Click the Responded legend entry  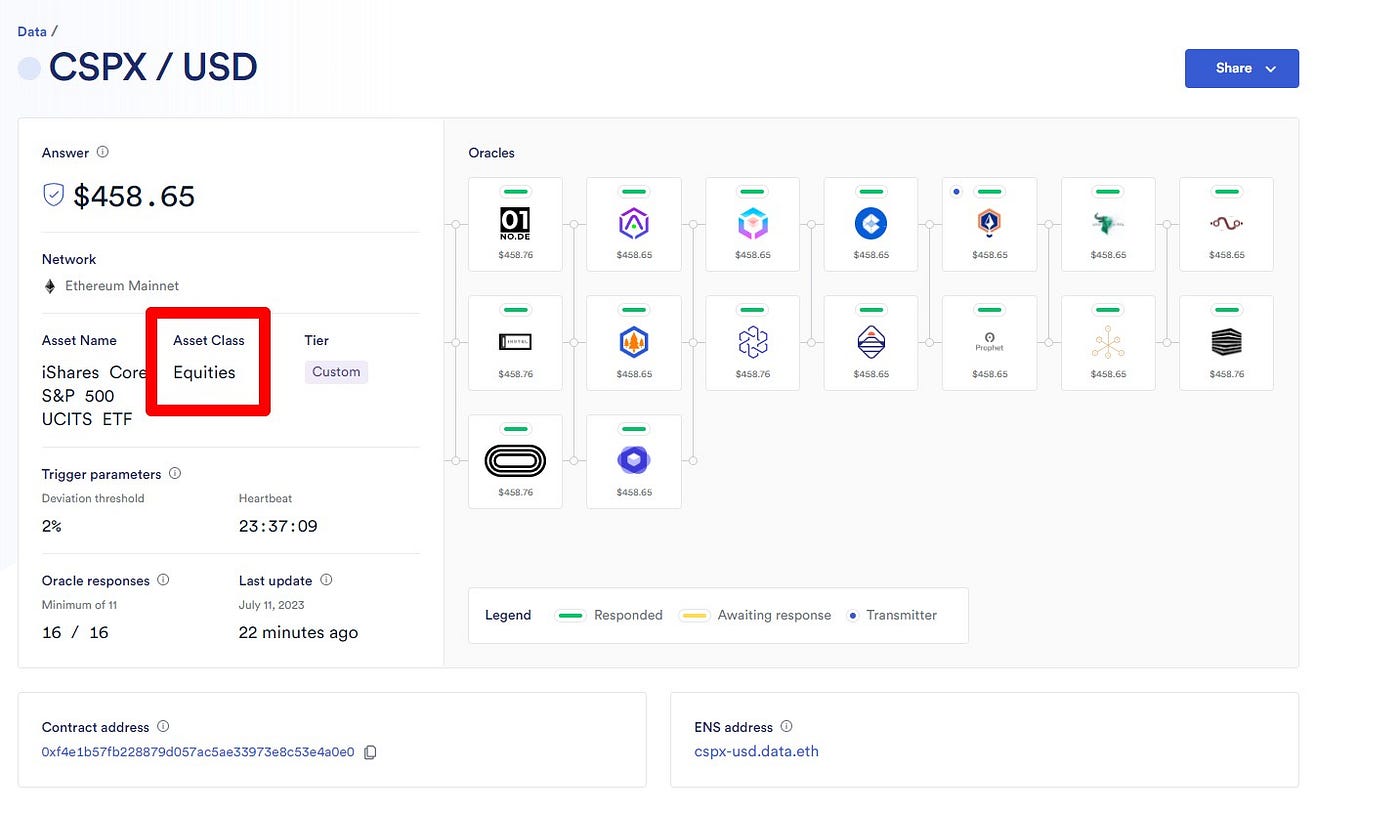609,615
